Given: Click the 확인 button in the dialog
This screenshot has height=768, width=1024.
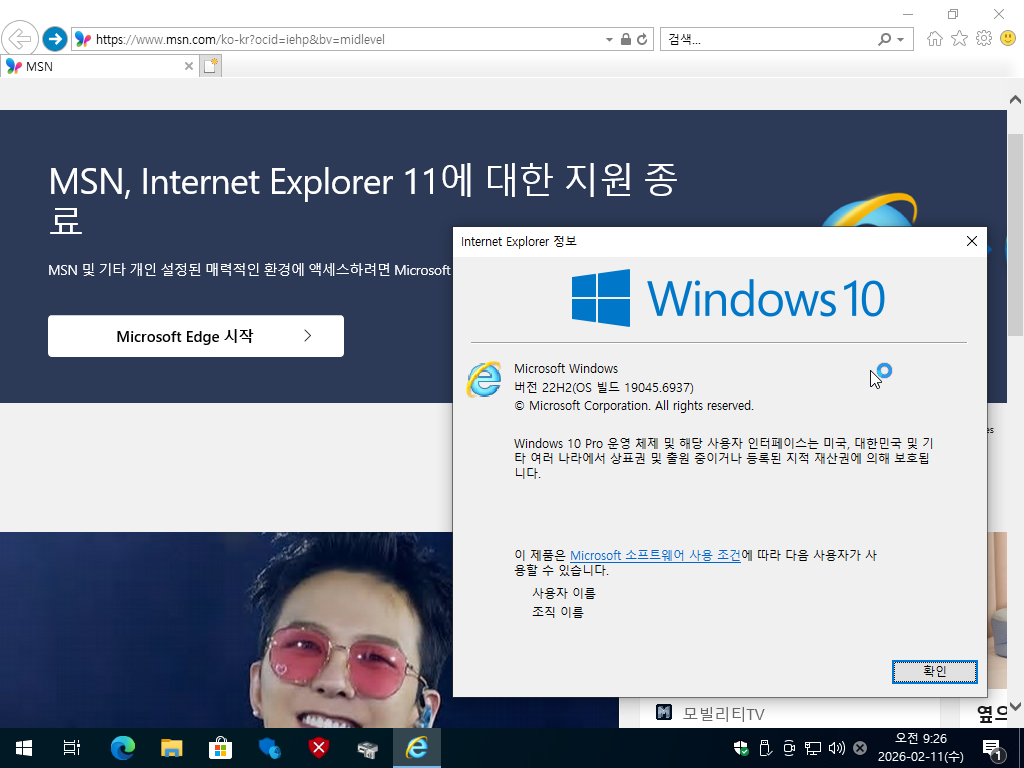Looking at the screenshot, I should (x=935, y=671).
